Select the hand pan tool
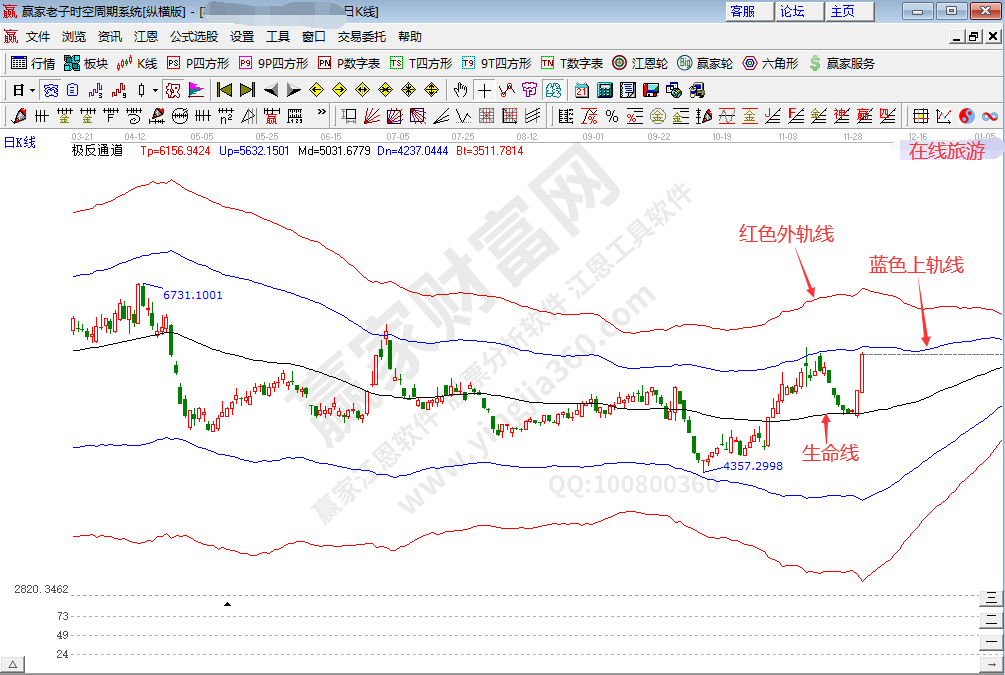This screenshot has width=1005, height=675. 460,90
